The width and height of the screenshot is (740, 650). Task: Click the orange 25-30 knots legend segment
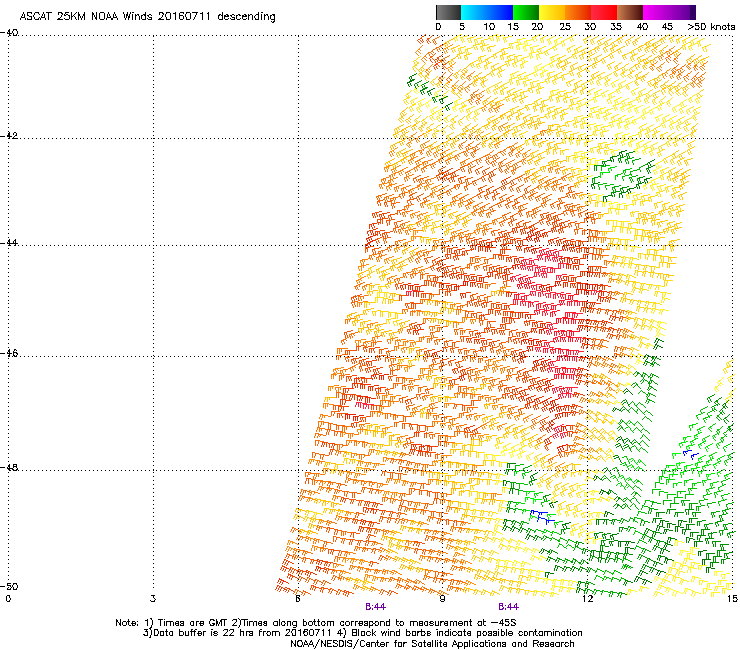coord(578,12)
